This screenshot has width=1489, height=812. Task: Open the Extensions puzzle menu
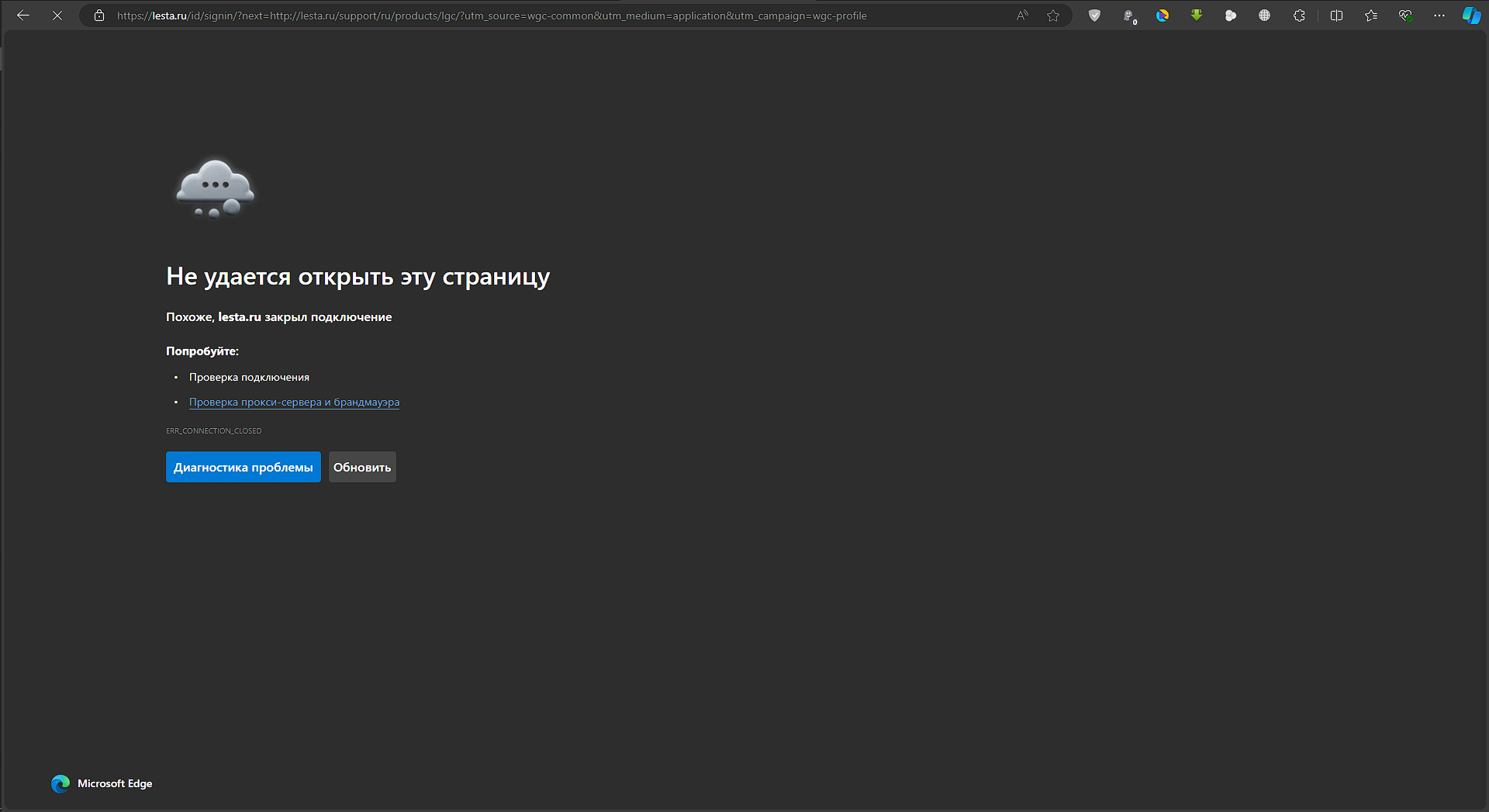[x=1299, y=16]
